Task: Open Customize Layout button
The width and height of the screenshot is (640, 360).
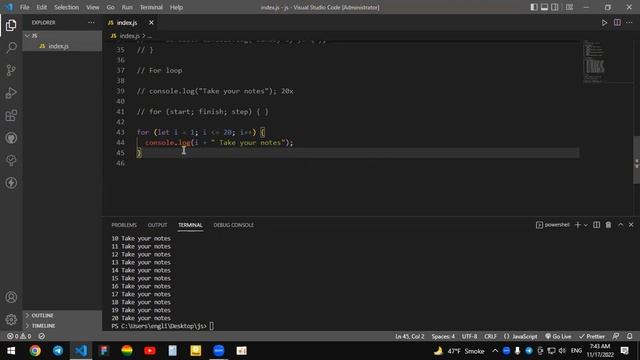Action: (x=569, y=7)
